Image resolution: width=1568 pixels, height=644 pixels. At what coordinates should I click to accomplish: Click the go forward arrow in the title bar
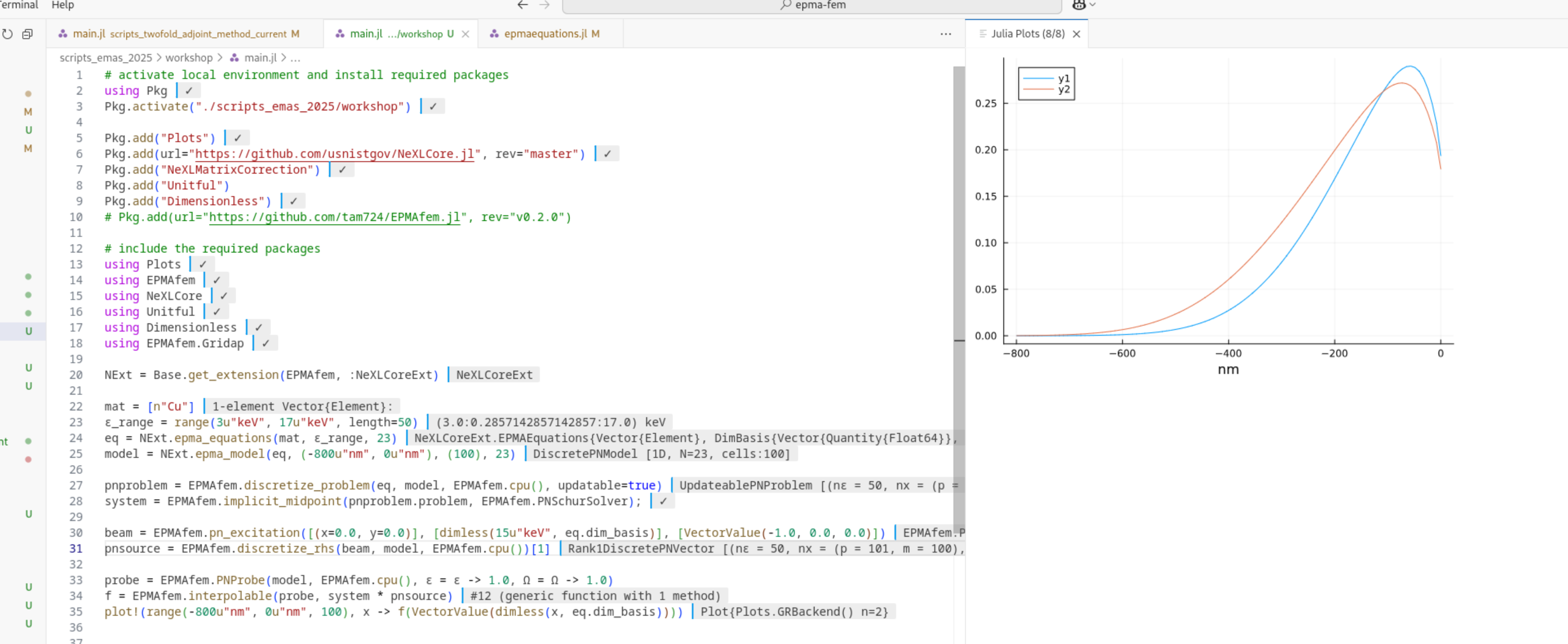coord(544,5)
